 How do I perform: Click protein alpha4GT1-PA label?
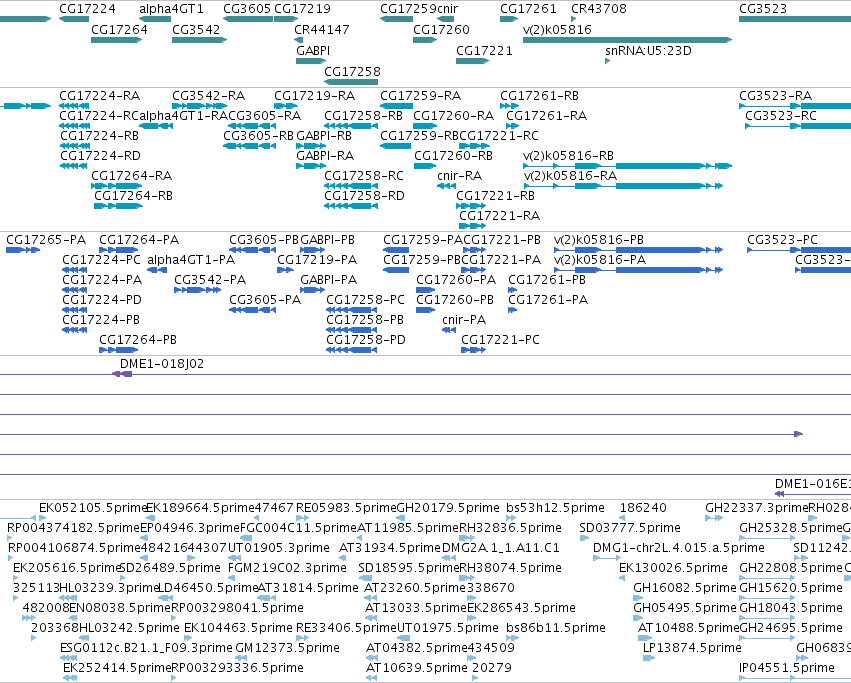(191, 260)
